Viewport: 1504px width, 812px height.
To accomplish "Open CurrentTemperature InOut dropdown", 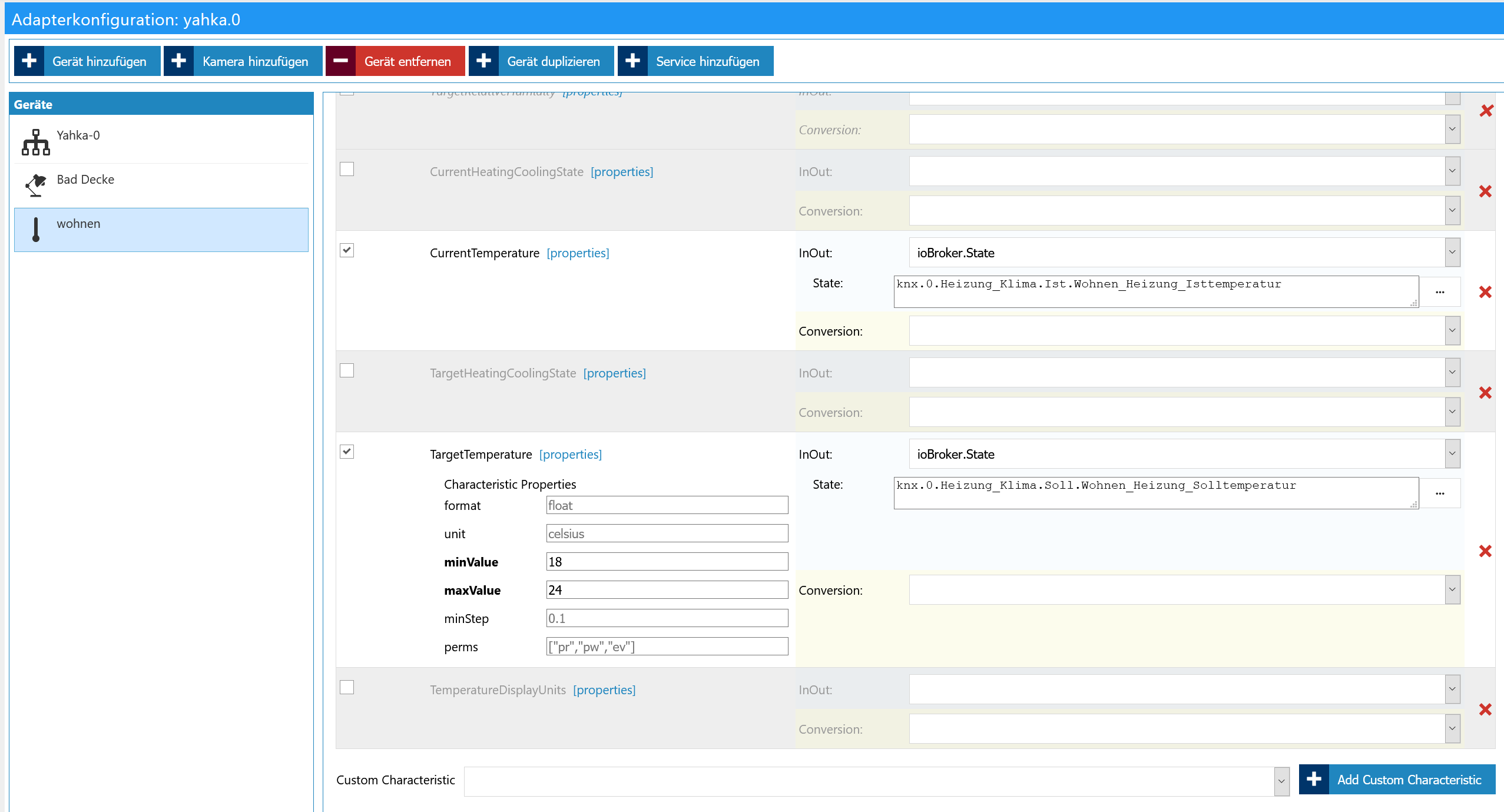I will tap(1185, 253).
